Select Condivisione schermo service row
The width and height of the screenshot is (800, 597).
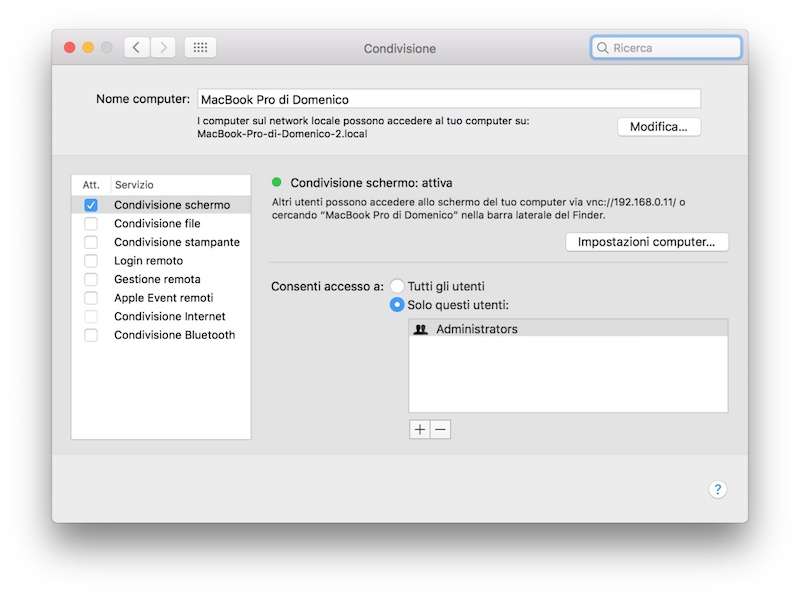(161, 205)
